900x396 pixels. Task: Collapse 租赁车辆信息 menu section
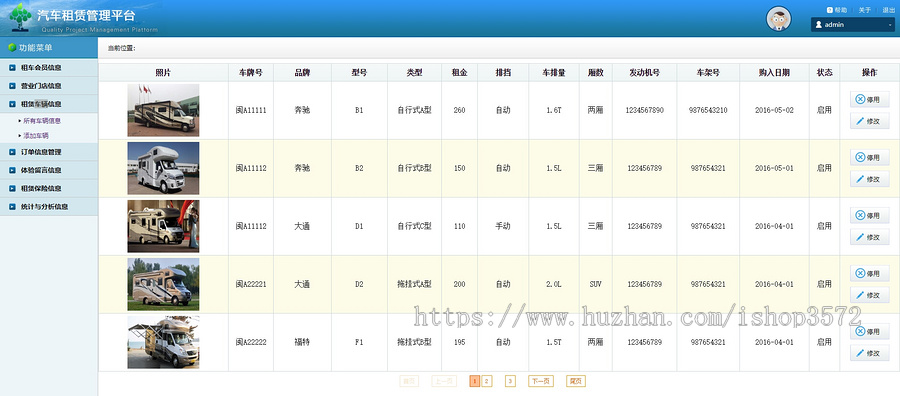[49, 104]
